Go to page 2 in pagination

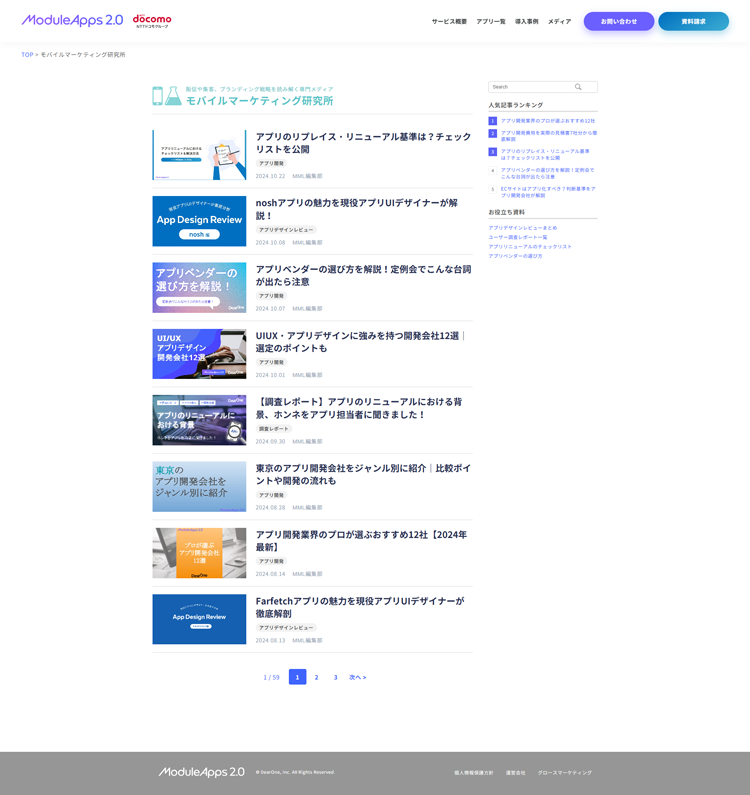point(316,677)
